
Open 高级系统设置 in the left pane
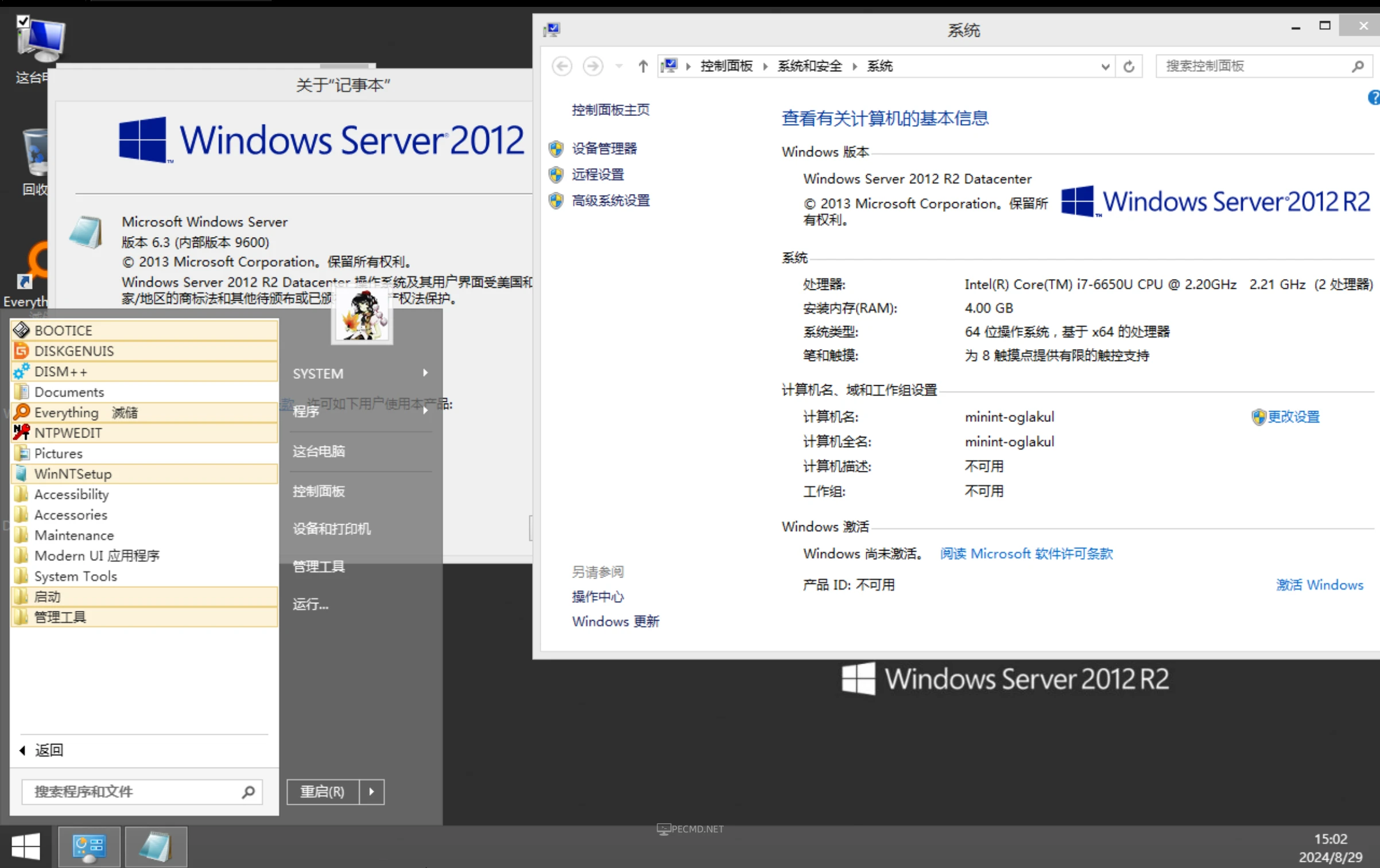tap(610, 200)
